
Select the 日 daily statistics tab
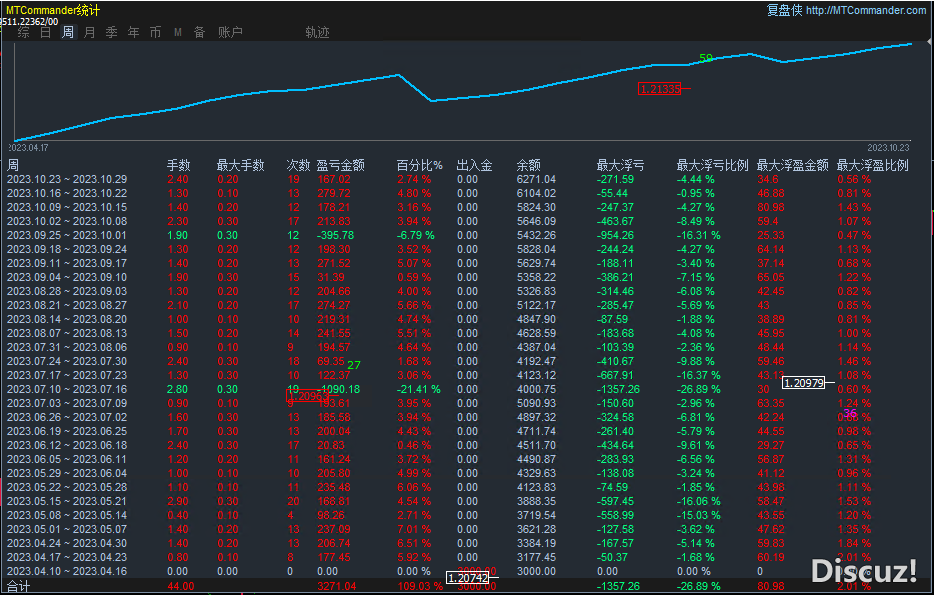point(45,32)
